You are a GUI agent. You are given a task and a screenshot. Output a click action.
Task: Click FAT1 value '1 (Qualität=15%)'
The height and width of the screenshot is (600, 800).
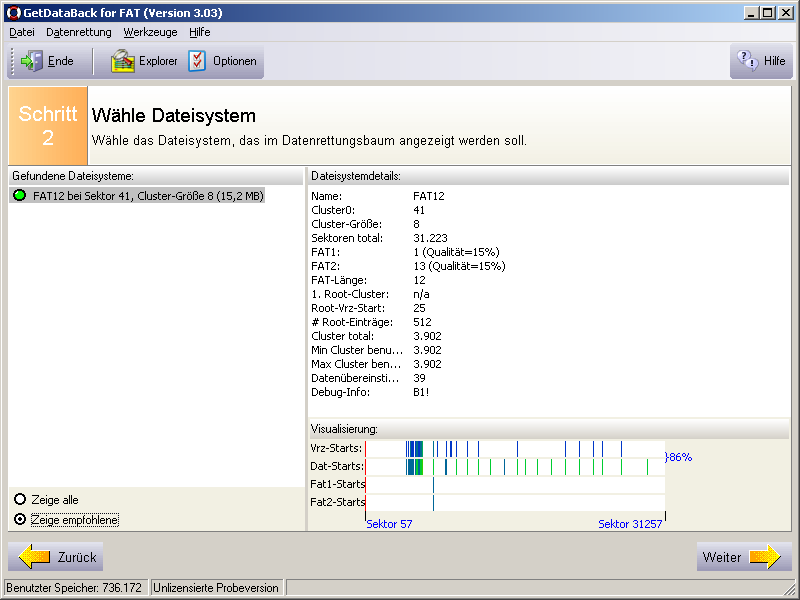tap(456, 252)
